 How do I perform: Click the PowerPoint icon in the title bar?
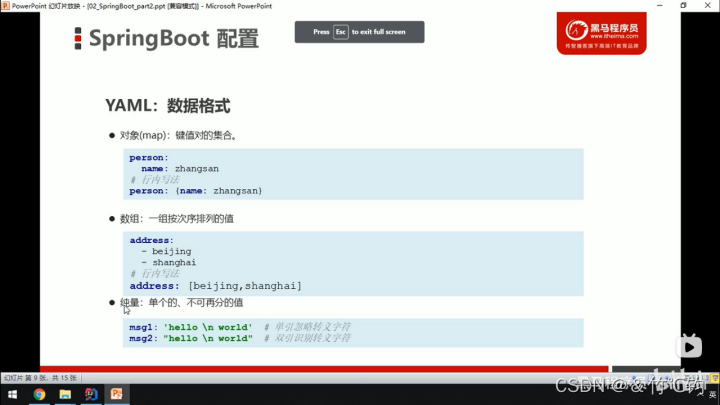click(x=5, y=6)
